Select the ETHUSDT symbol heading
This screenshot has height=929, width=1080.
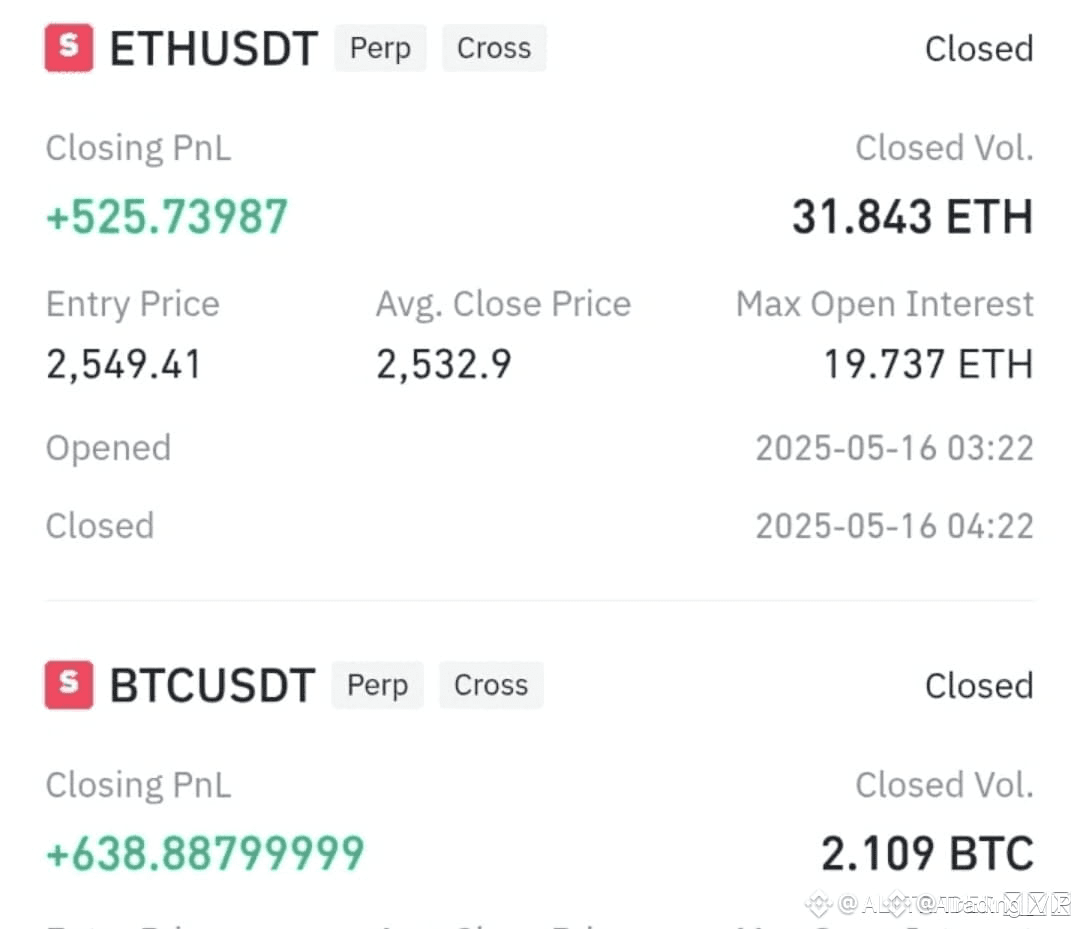point(213,47)
